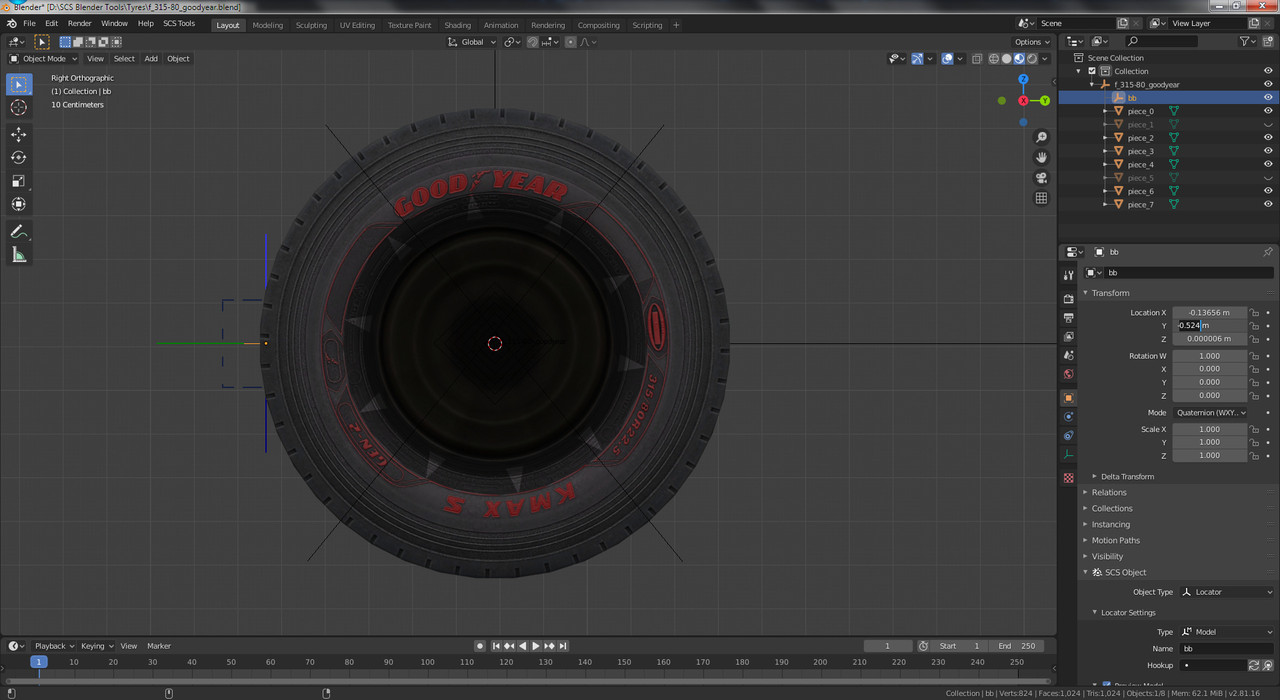The height and width of the screenshot is (700, 1280).
Task: Open the Tool properties tab
Action: (1068, 275)
